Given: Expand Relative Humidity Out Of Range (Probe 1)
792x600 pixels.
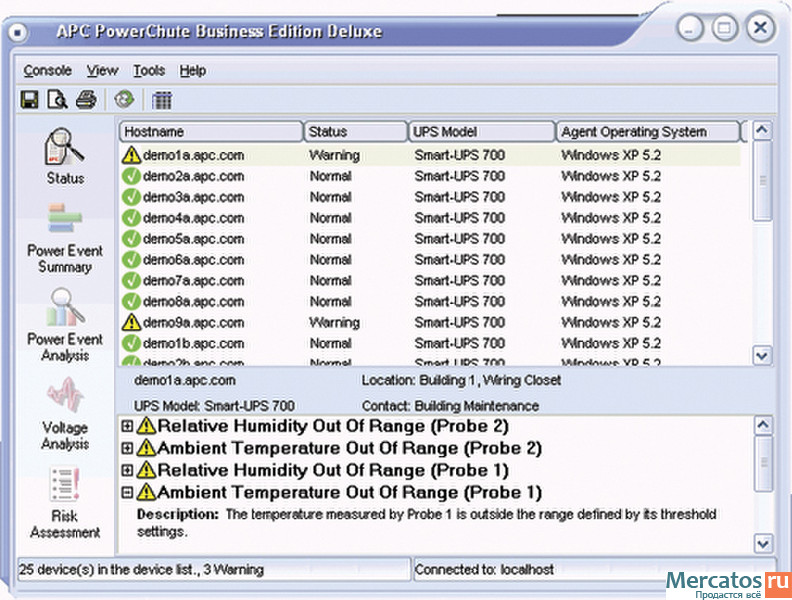Looking at the screenshot, I should coord(127,471).
